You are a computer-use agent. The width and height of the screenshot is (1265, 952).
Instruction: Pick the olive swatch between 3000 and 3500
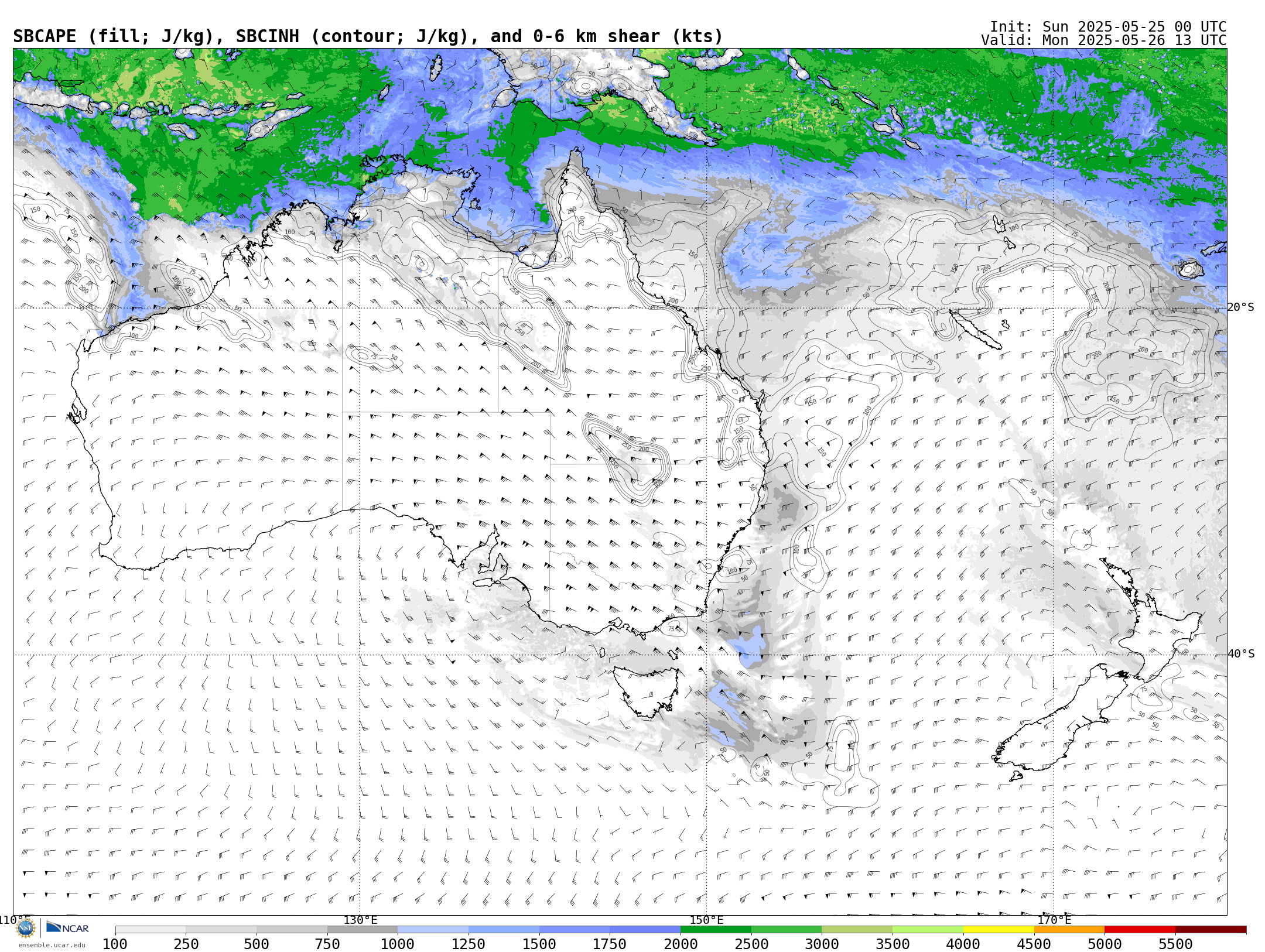(x=857, y=930)
